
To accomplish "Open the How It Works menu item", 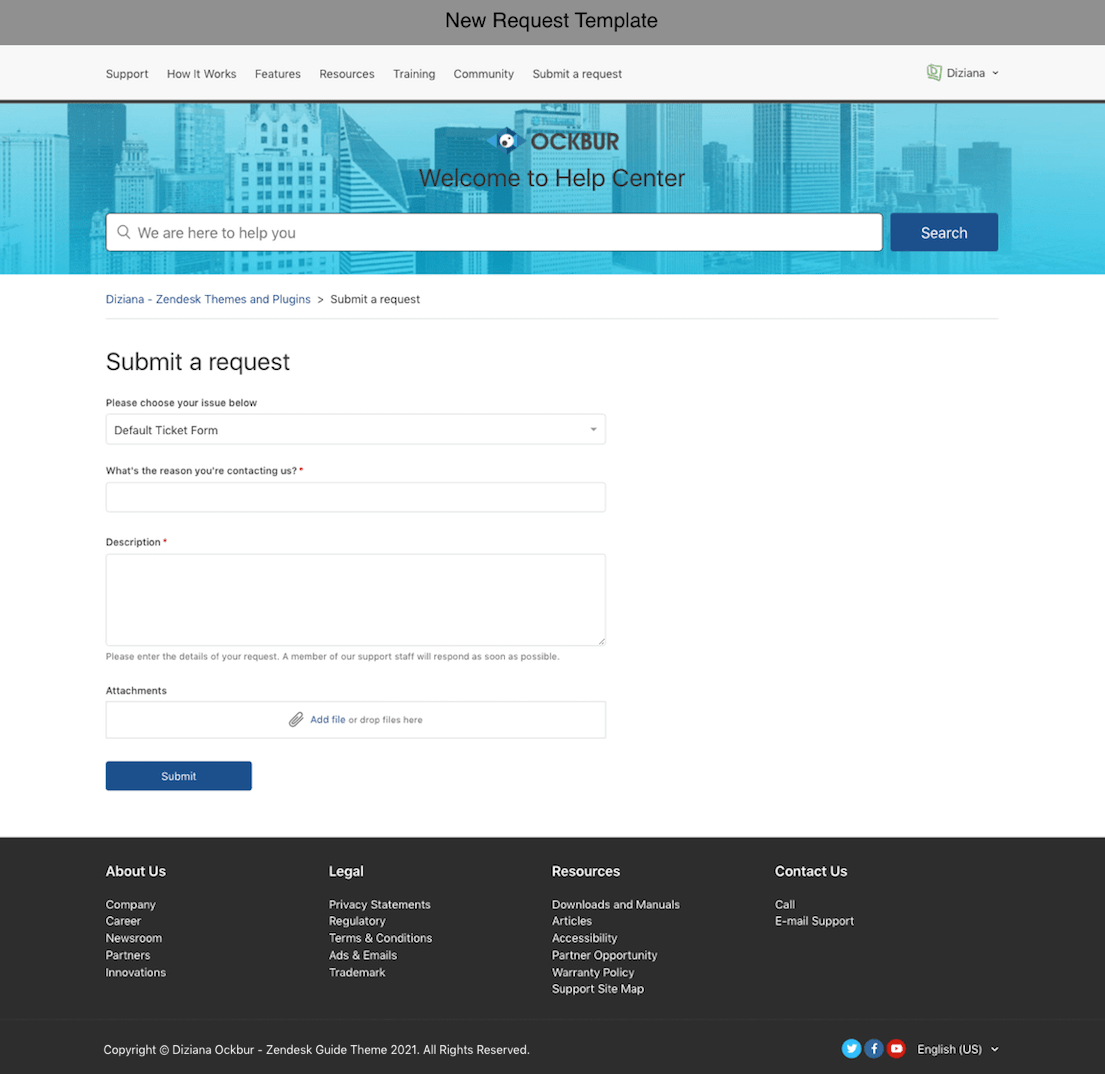I will click(201, 74).
